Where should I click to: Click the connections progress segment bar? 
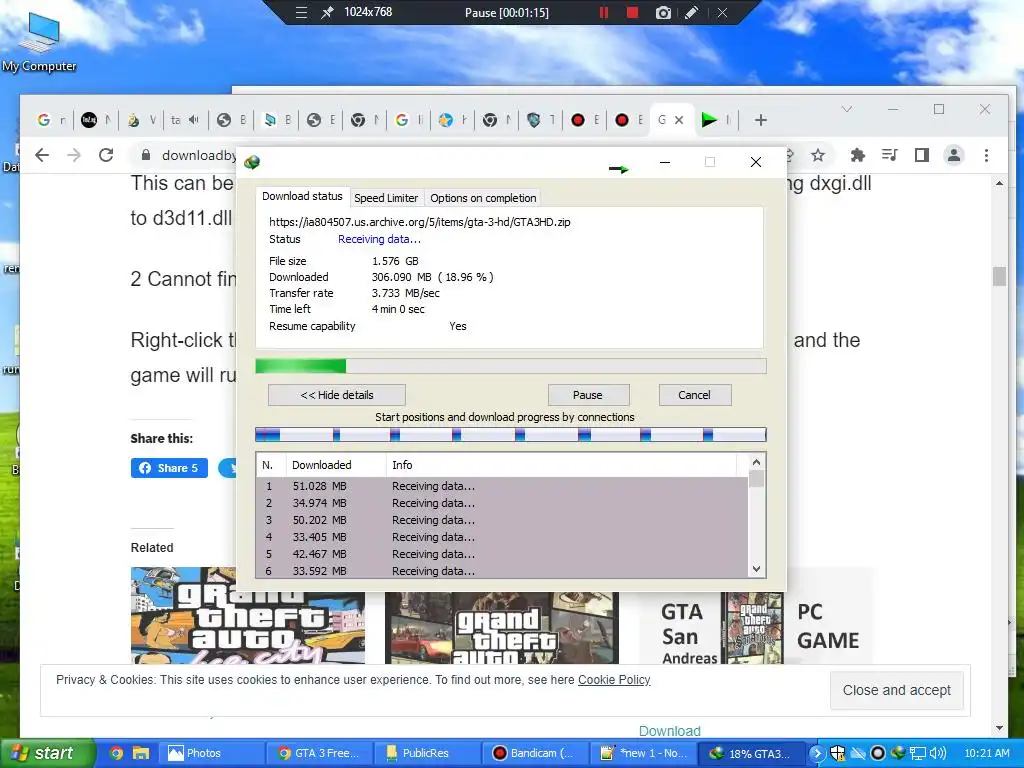click(x=511, y=435)
